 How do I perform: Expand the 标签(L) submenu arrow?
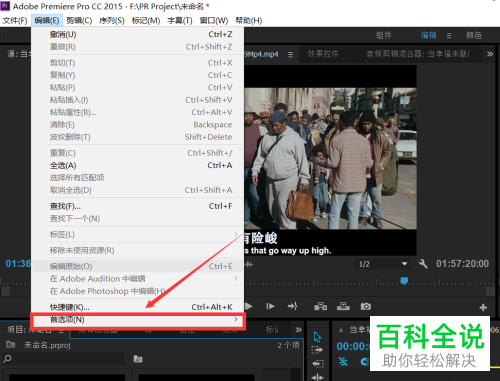236,234
